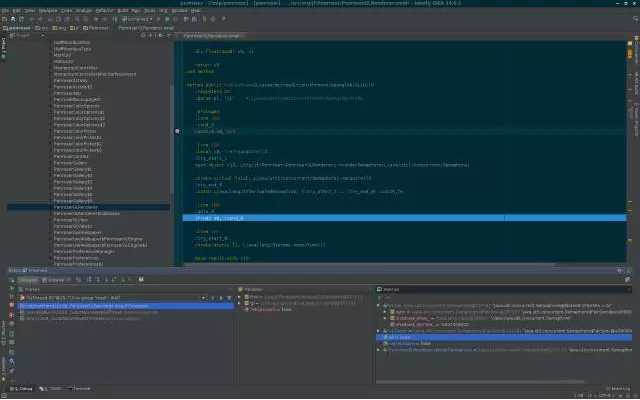Click the Debug bug icon in main toolbar
The width and height of the screenshot is (640, 400).
tap(167, 19)
